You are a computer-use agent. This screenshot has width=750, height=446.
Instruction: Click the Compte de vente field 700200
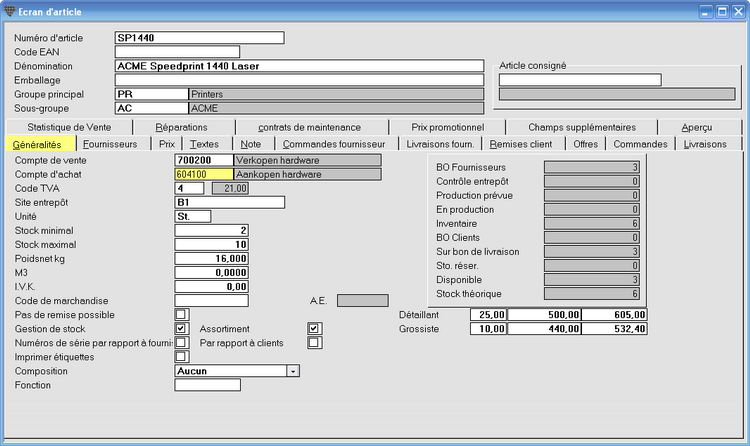tap(204, 160)
